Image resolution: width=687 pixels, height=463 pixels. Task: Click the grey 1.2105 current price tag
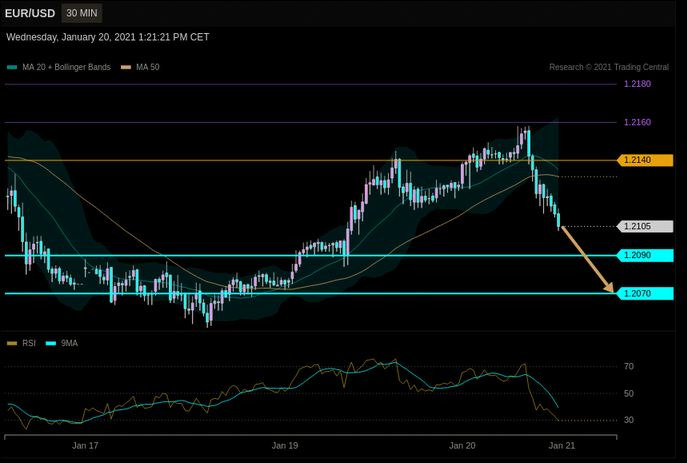[x=645, y=226]
